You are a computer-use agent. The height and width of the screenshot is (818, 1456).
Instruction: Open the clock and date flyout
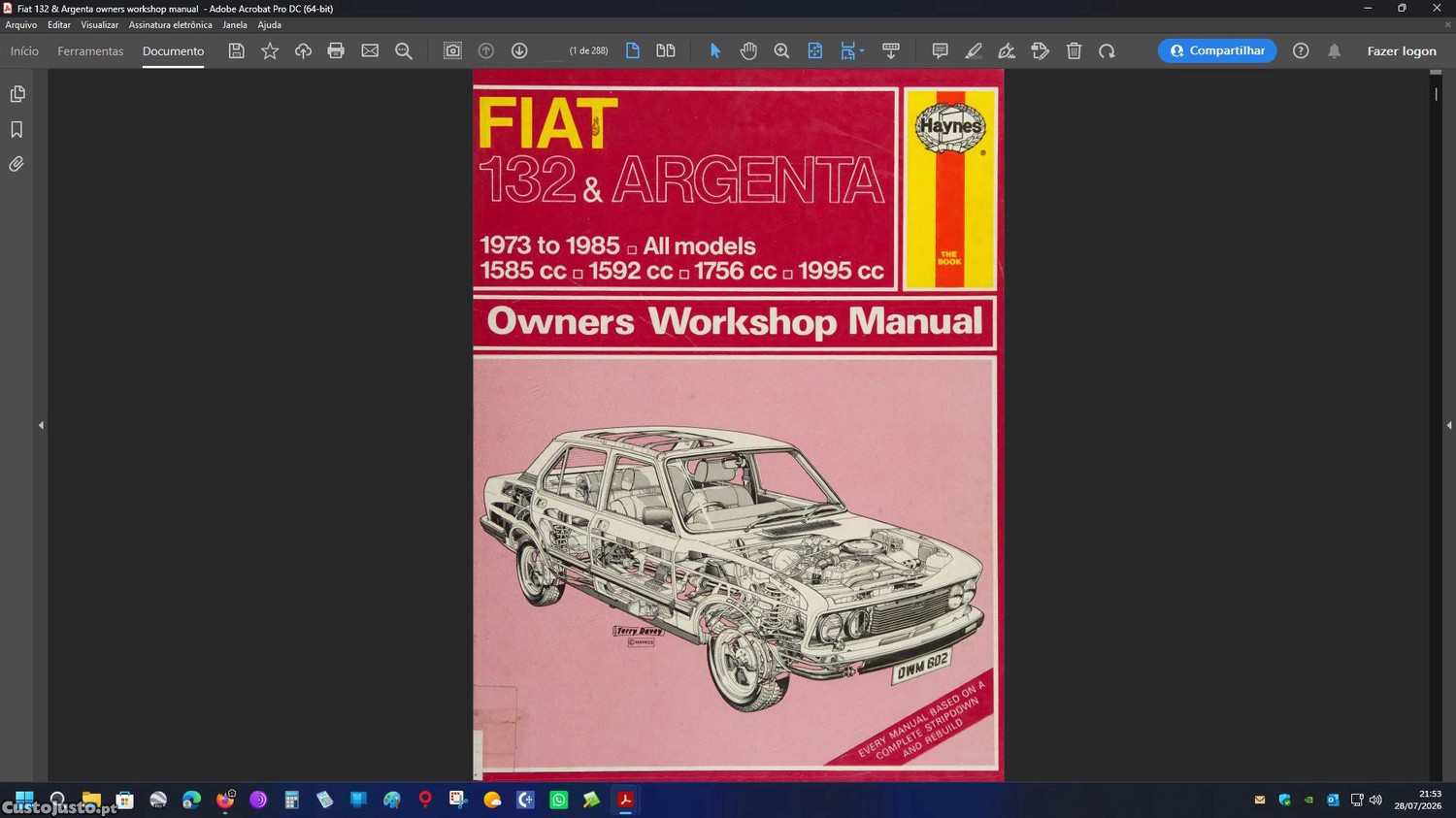coord(1418,800)
